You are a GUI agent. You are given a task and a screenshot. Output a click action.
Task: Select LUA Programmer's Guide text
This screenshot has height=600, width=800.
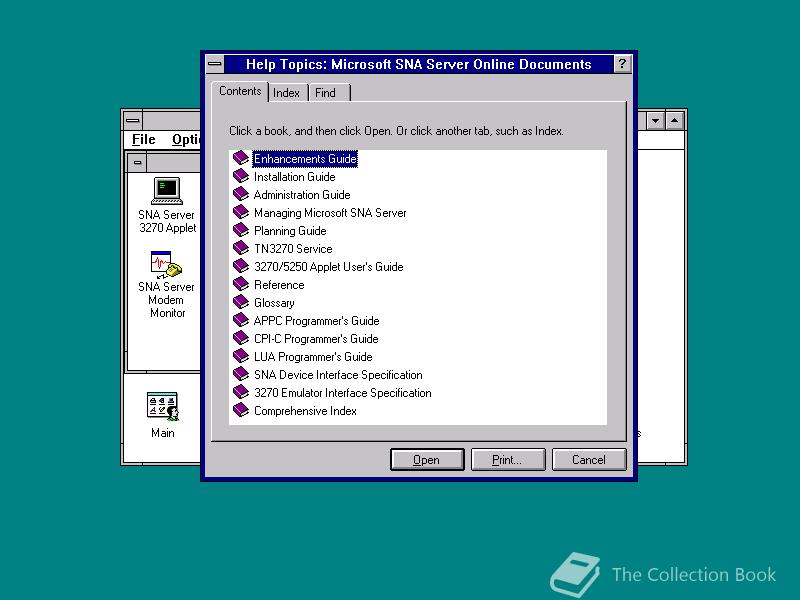[313, 357]
